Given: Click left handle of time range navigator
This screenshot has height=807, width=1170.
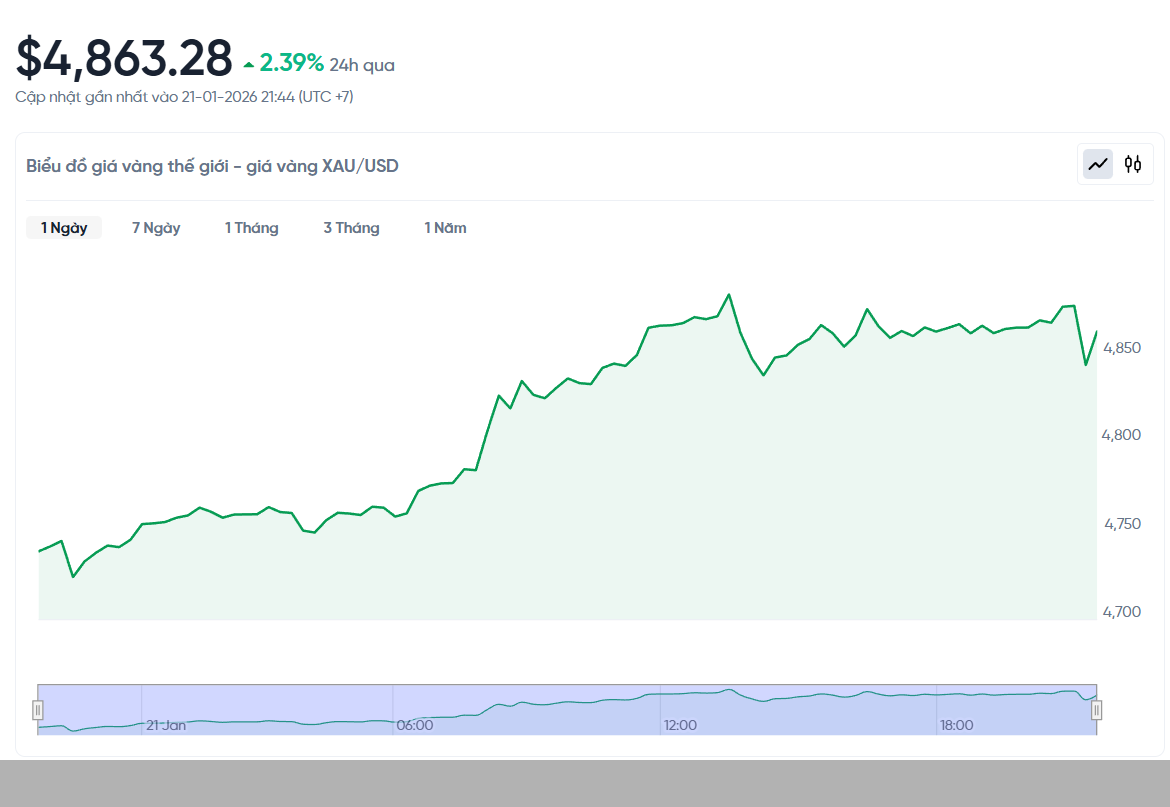Looking at the screenshot, I should [38, 710].
